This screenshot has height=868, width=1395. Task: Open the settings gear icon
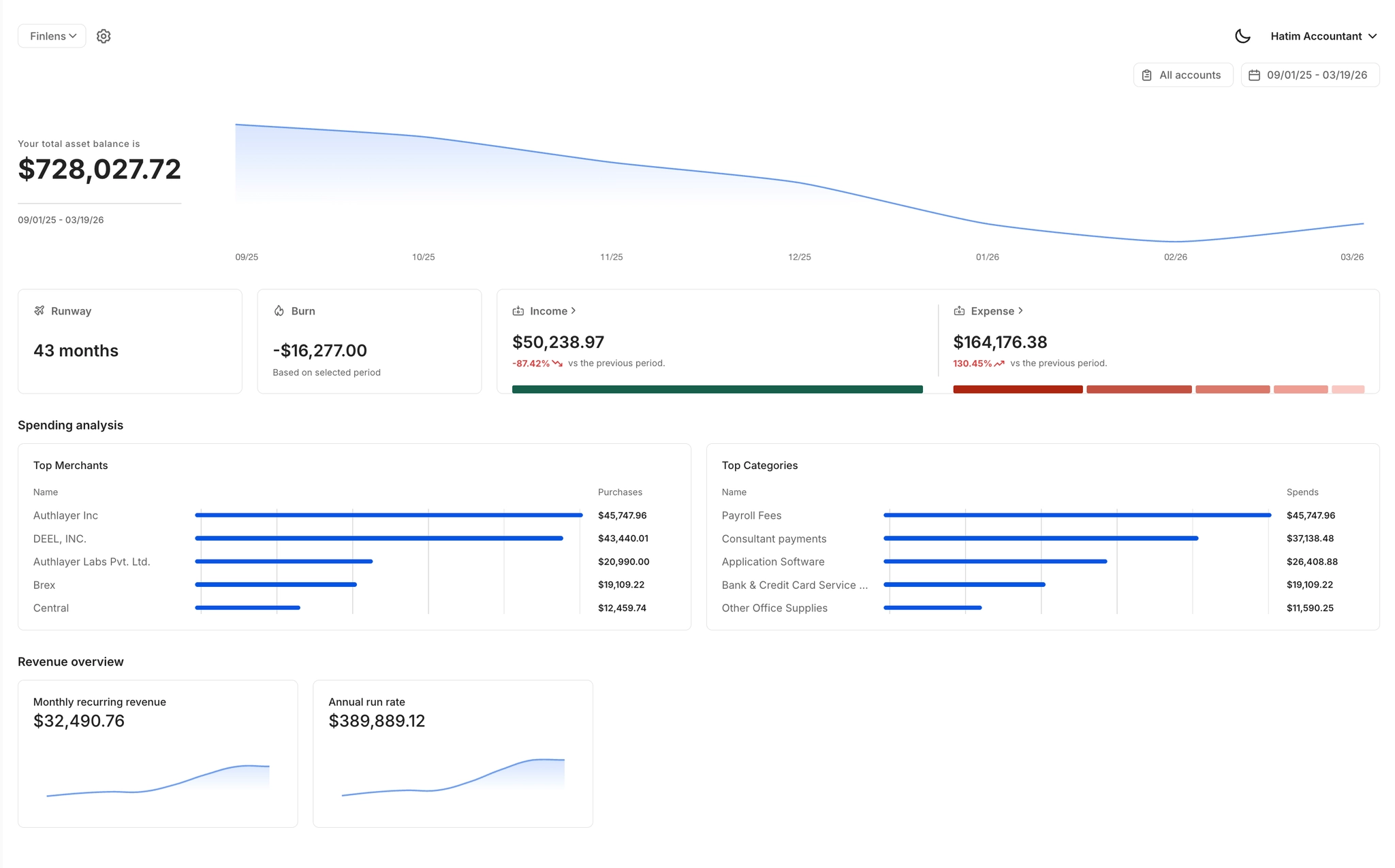click(104, 36)
